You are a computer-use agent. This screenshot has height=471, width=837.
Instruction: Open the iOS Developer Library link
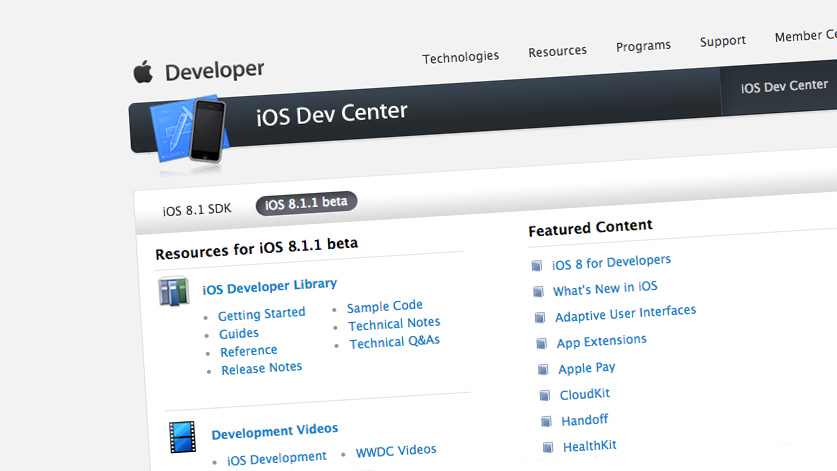click(x=270, y=287)
